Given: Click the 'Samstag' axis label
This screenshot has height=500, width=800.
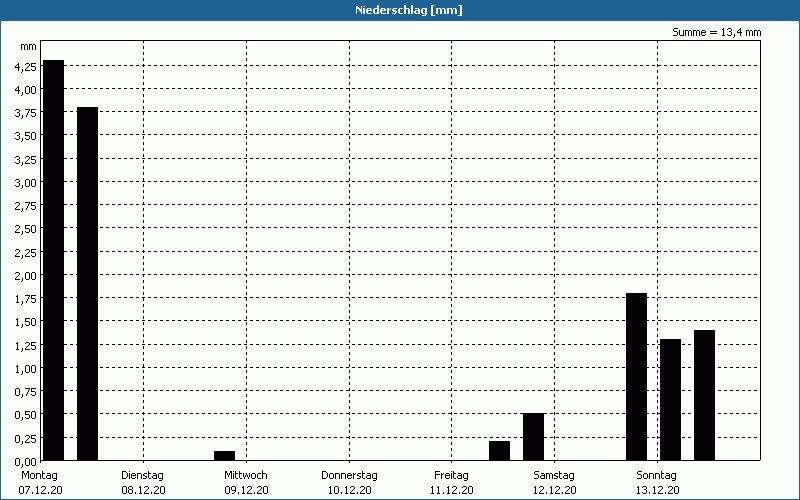Looking at the screenshot, I should click(x=554, y=476).
